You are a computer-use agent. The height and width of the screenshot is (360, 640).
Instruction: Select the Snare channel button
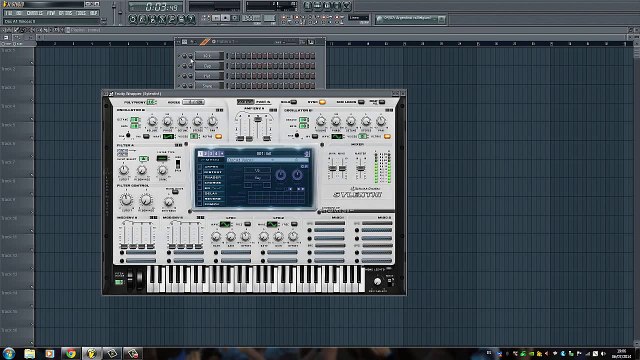point(209,86)
